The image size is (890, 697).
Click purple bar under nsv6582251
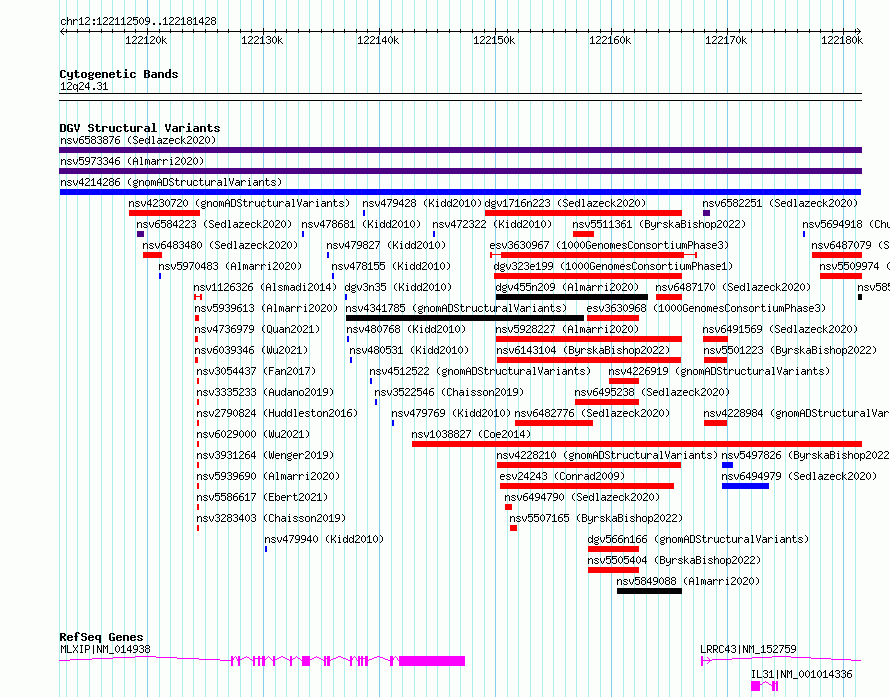tap(706, 213)
